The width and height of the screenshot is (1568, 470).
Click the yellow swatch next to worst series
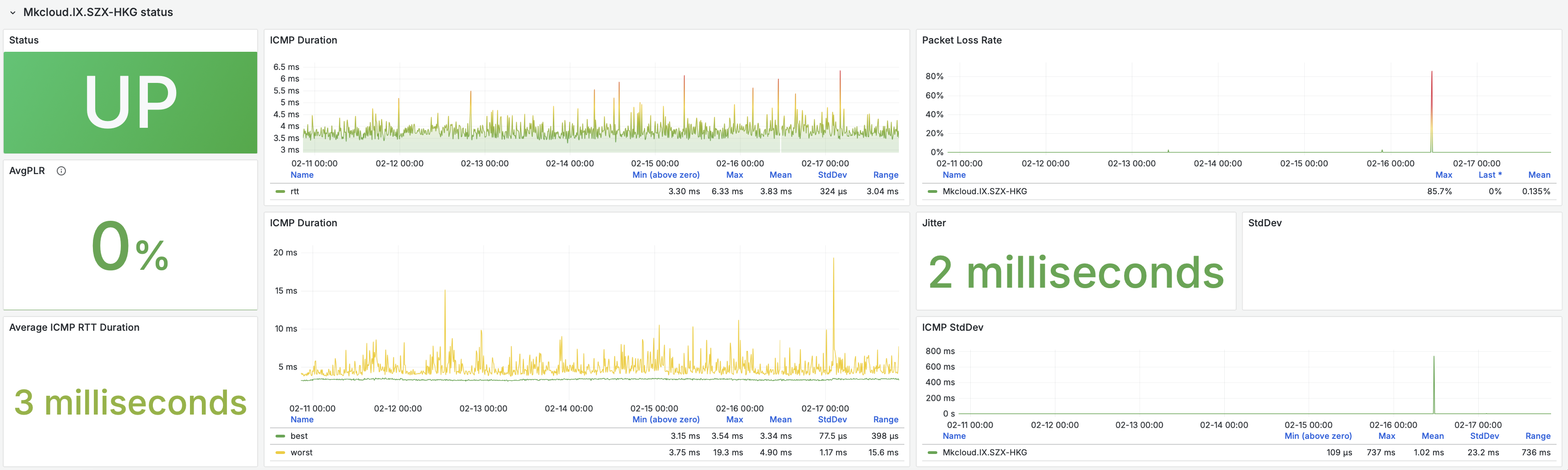click(x=280, y=452)
